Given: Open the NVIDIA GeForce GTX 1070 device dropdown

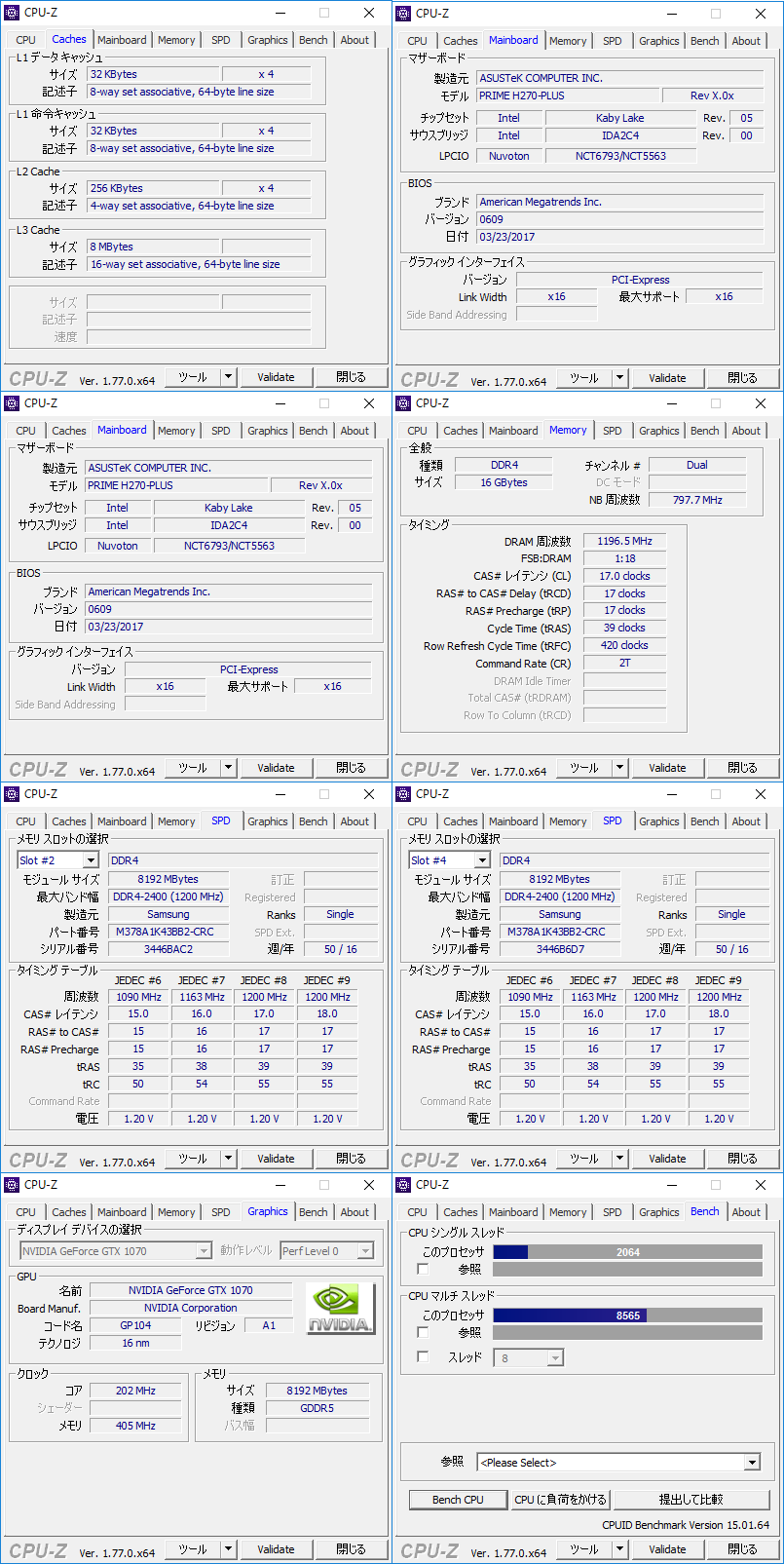Looking at the screenshot, I should click(204, 1251).
